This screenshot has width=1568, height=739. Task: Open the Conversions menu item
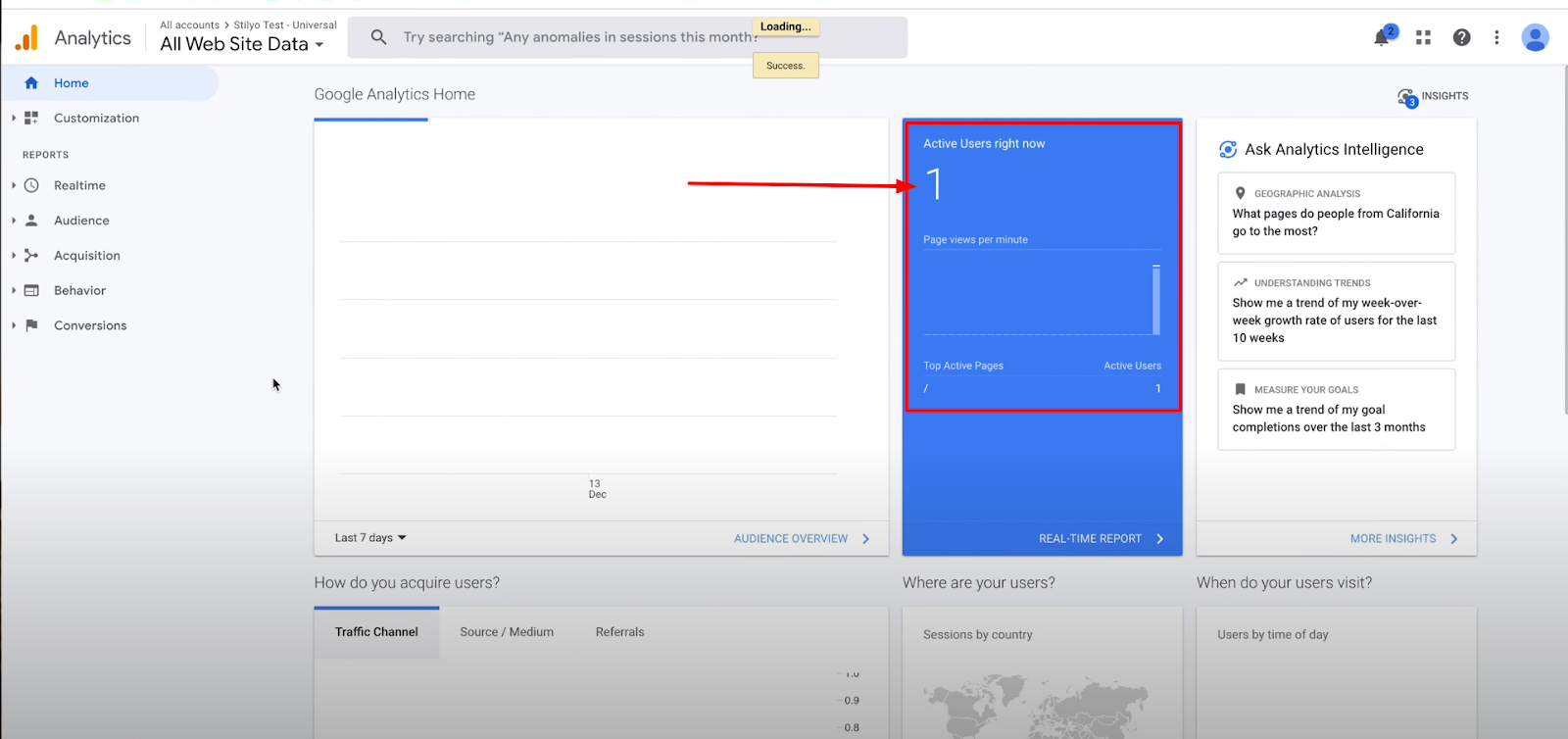click(90, 325)
